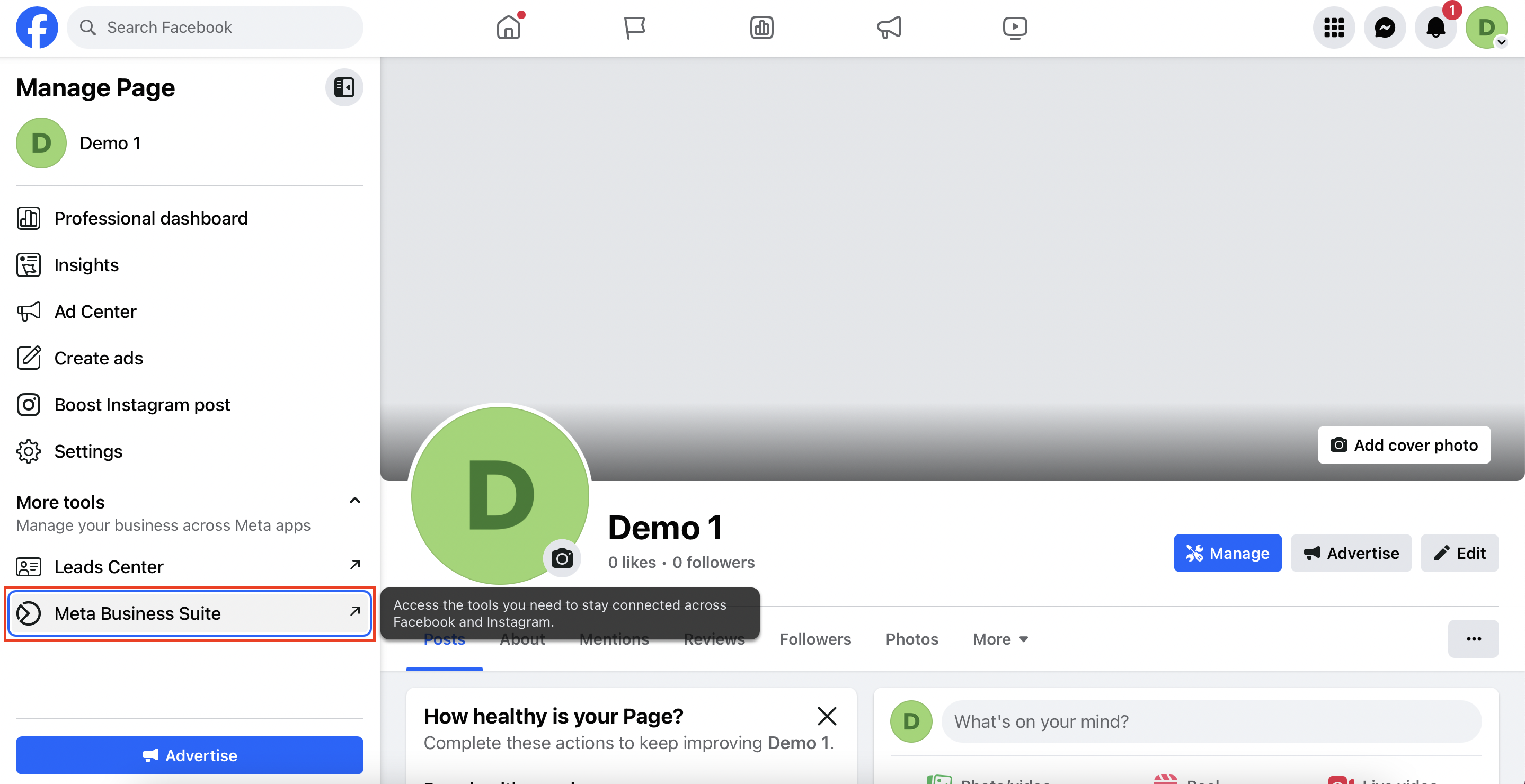
Task: Switch to the Photos tab
Action: (912, 639)
